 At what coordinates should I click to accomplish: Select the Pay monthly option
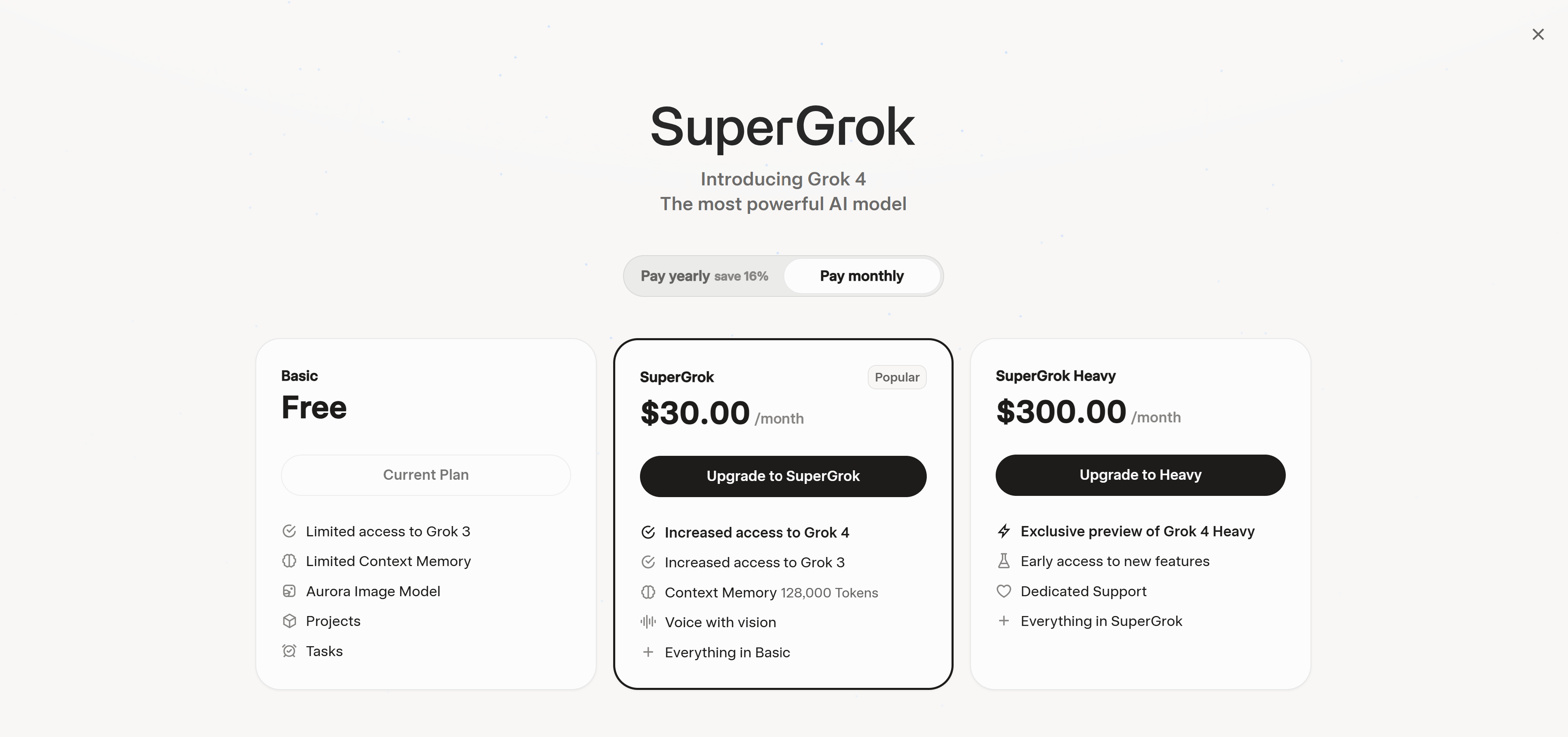pyautogui.click(x=862, y=276)
